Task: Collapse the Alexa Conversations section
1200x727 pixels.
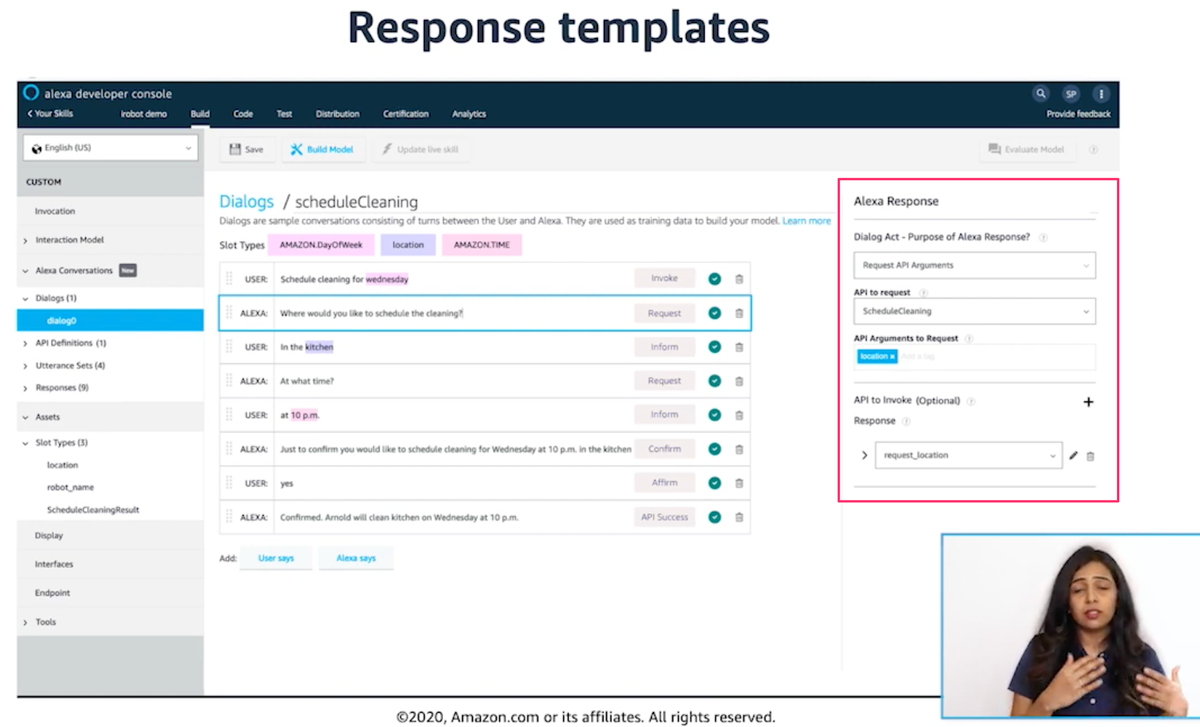Action: pos(25,271)
